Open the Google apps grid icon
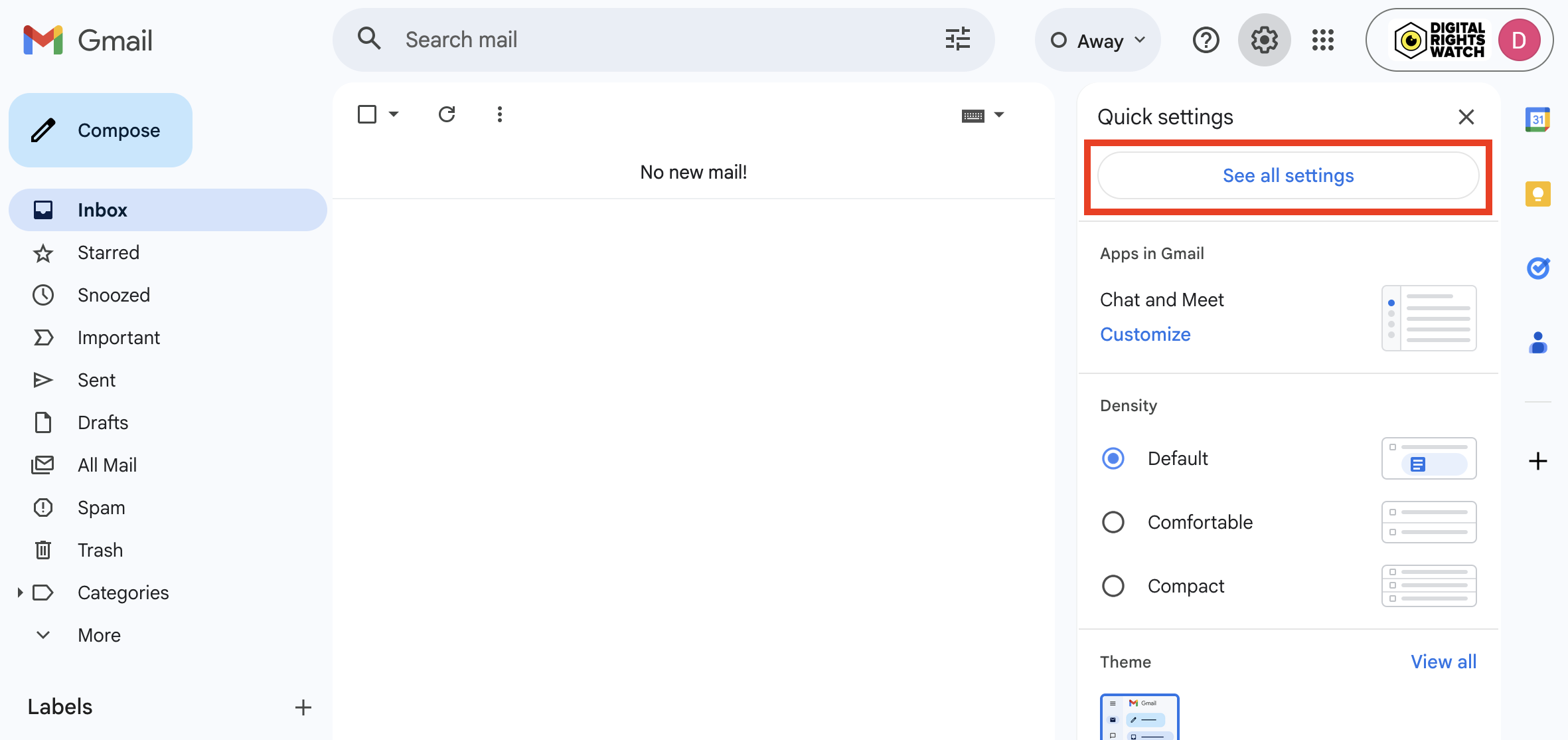1568x740 pixels. 1322,40
